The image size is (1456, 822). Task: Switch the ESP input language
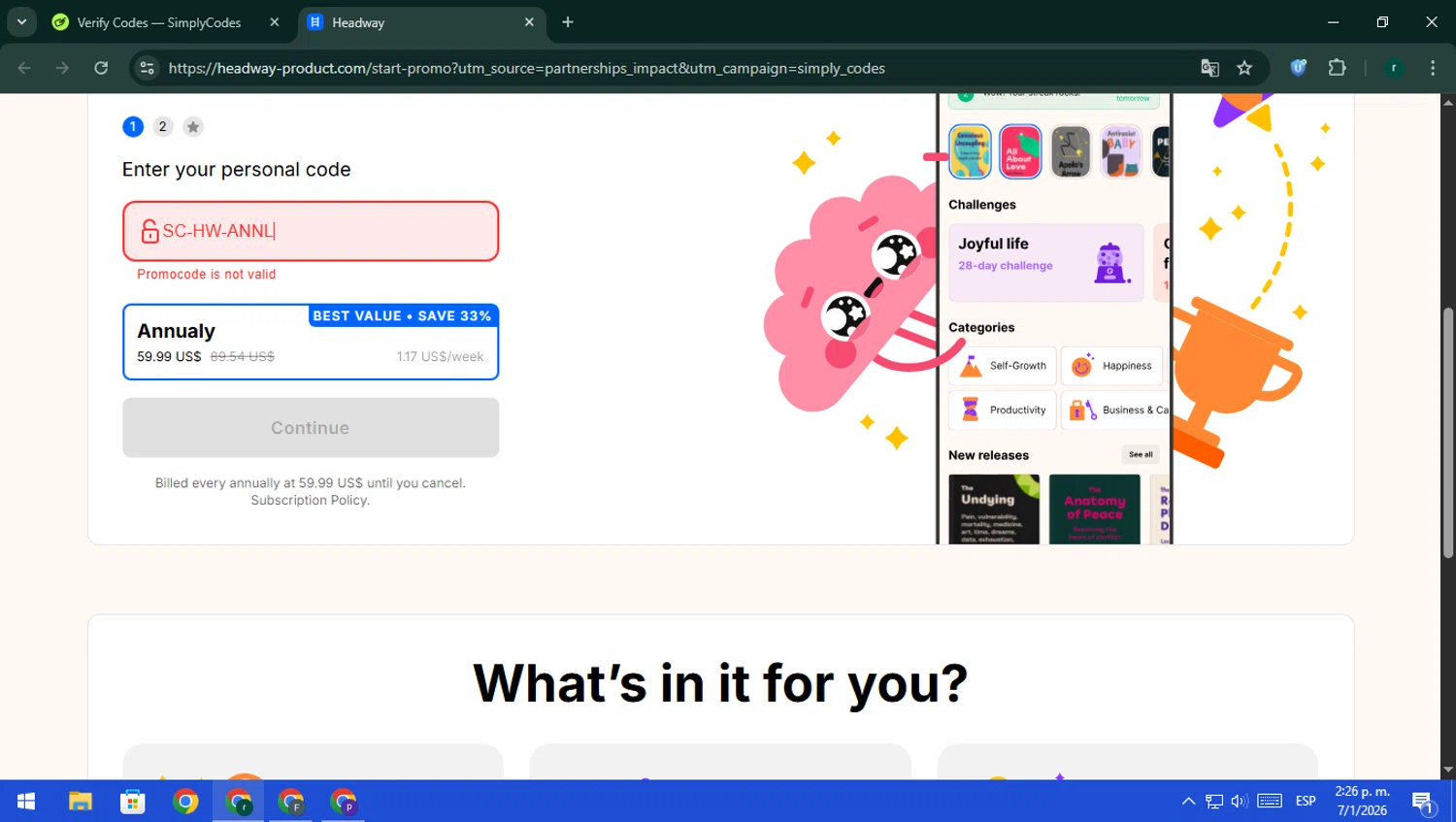pos(1306,801)
